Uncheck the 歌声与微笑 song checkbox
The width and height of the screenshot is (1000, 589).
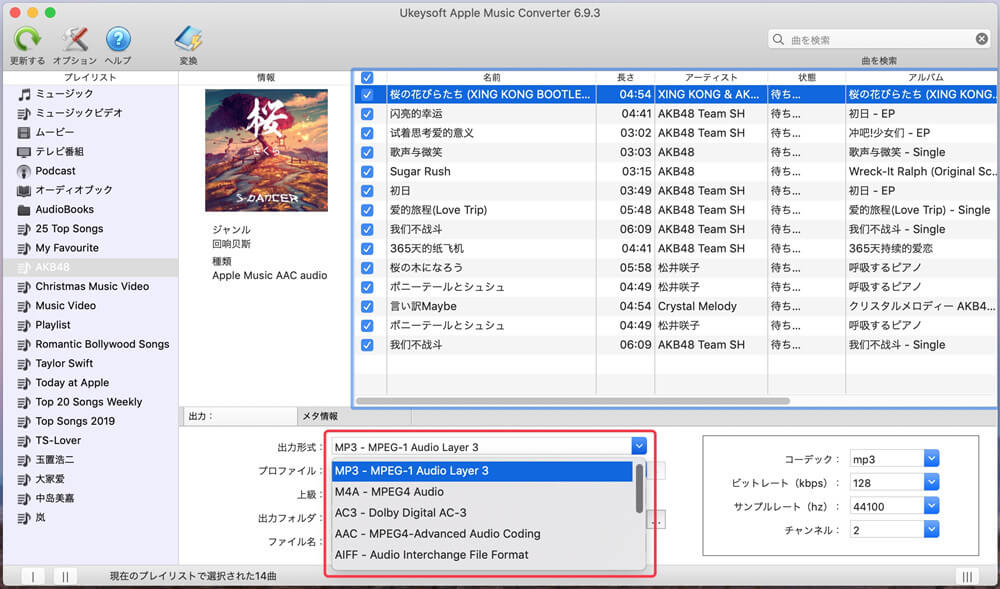(x=367, y=152)
